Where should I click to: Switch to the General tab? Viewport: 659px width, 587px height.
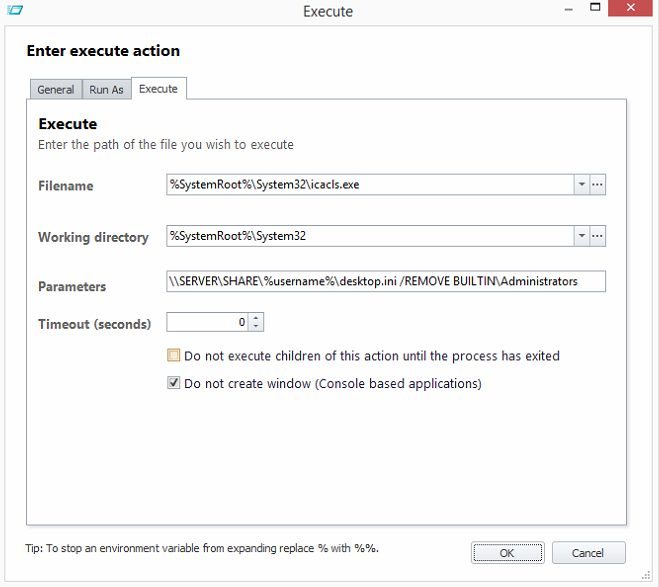[x=56, y=89]
